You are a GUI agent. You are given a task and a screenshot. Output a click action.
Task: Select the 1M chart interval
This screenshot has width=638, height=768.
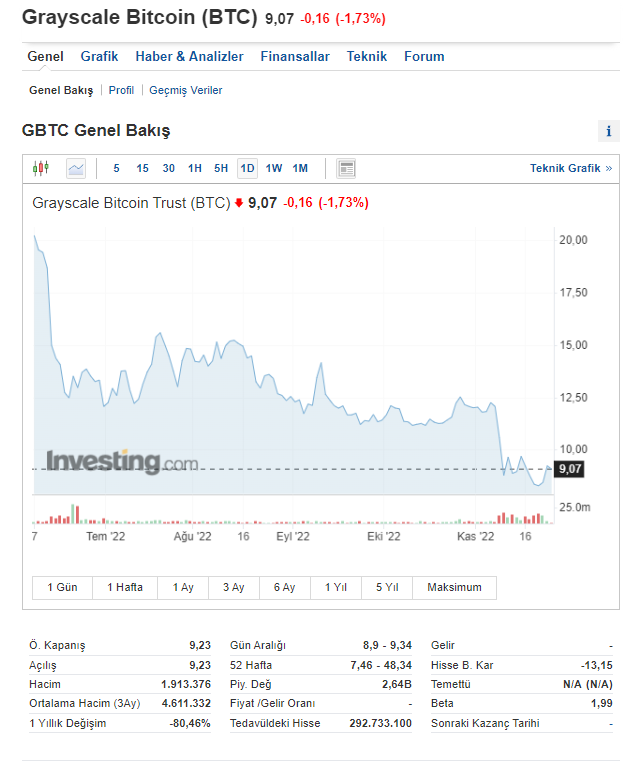(300, 168)
